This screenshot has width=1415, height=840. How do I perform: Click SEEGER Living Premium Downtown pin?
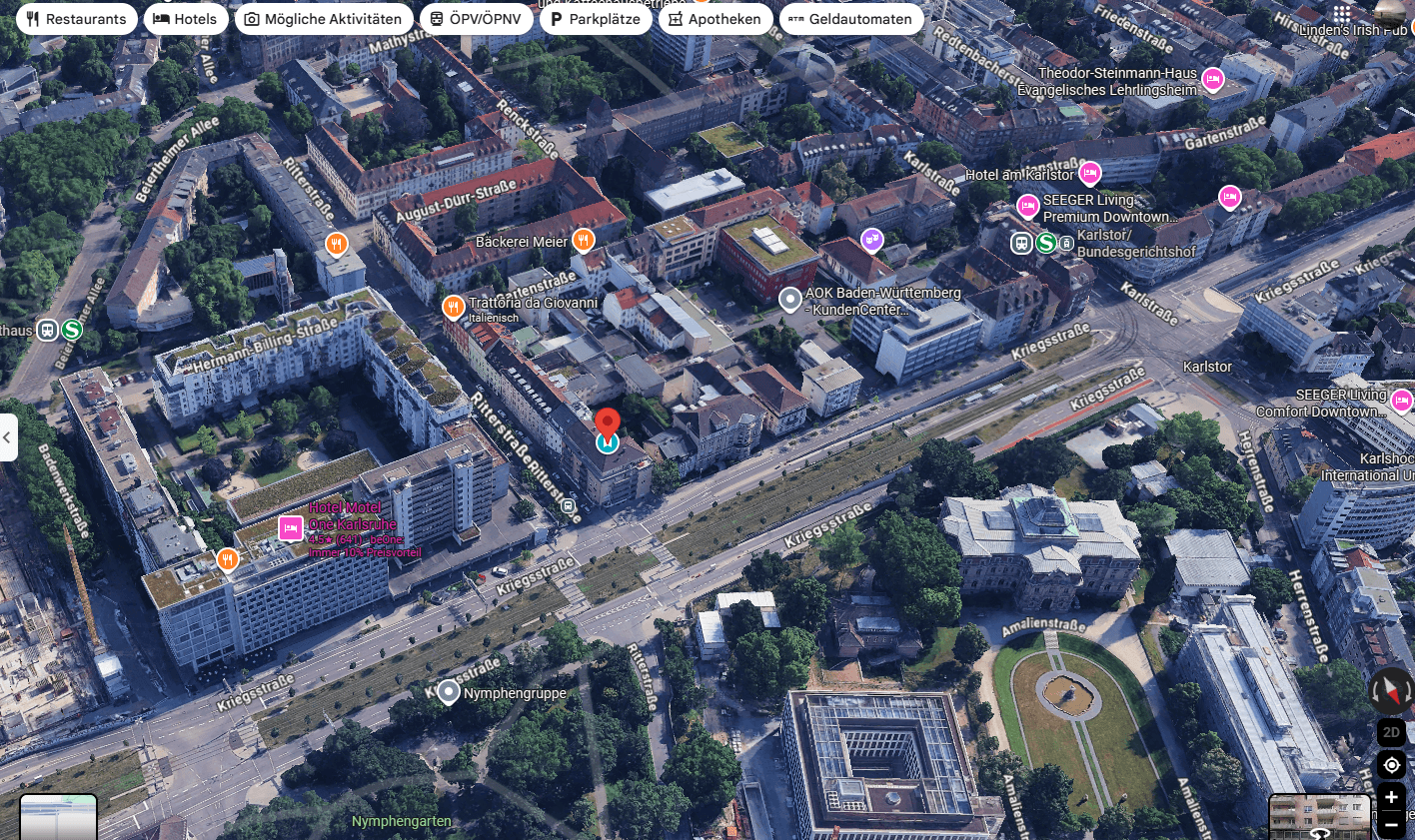1028,207
